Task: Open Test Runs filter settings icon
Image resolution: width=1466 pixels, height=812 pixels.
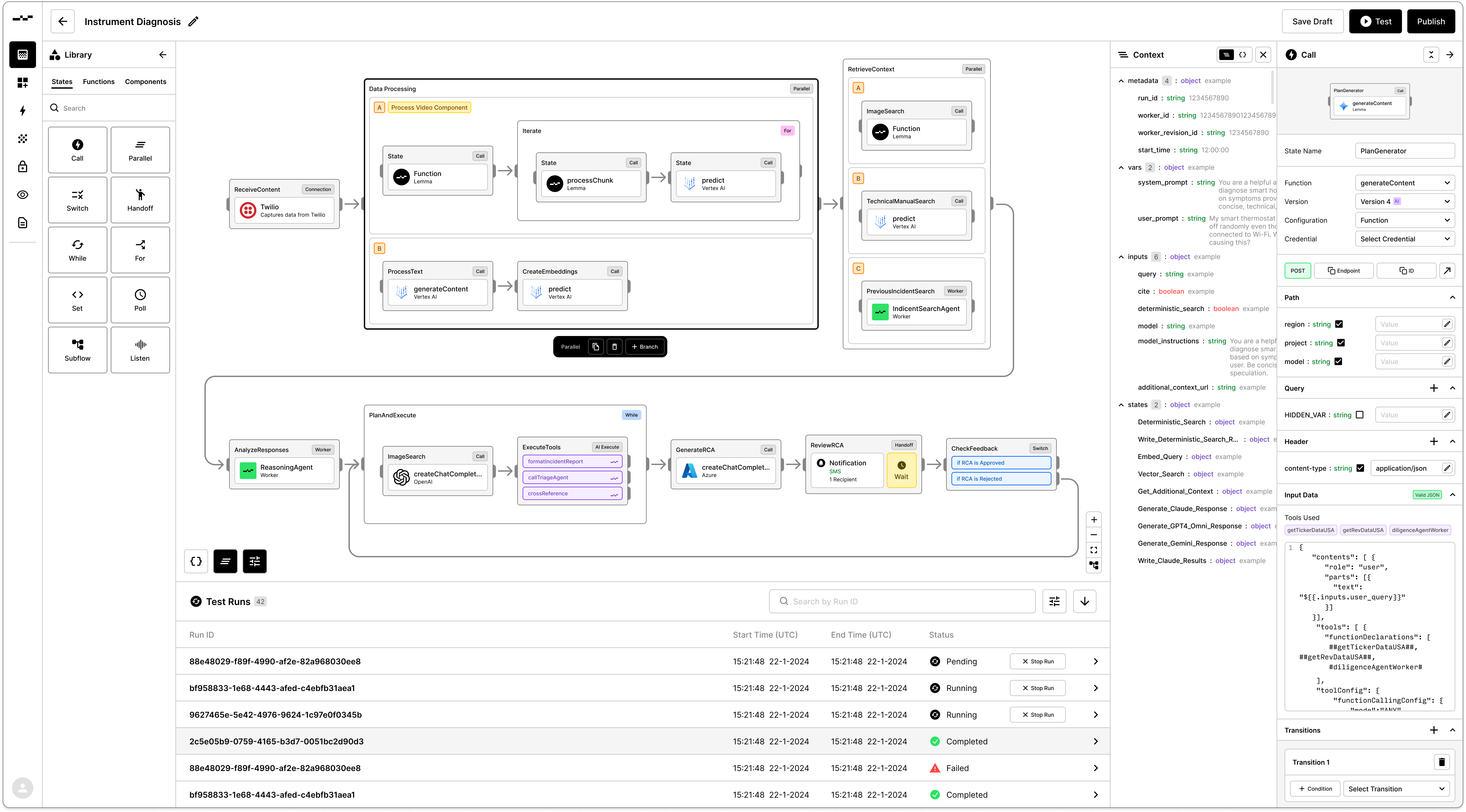Action: click(x=1054, y=601)
